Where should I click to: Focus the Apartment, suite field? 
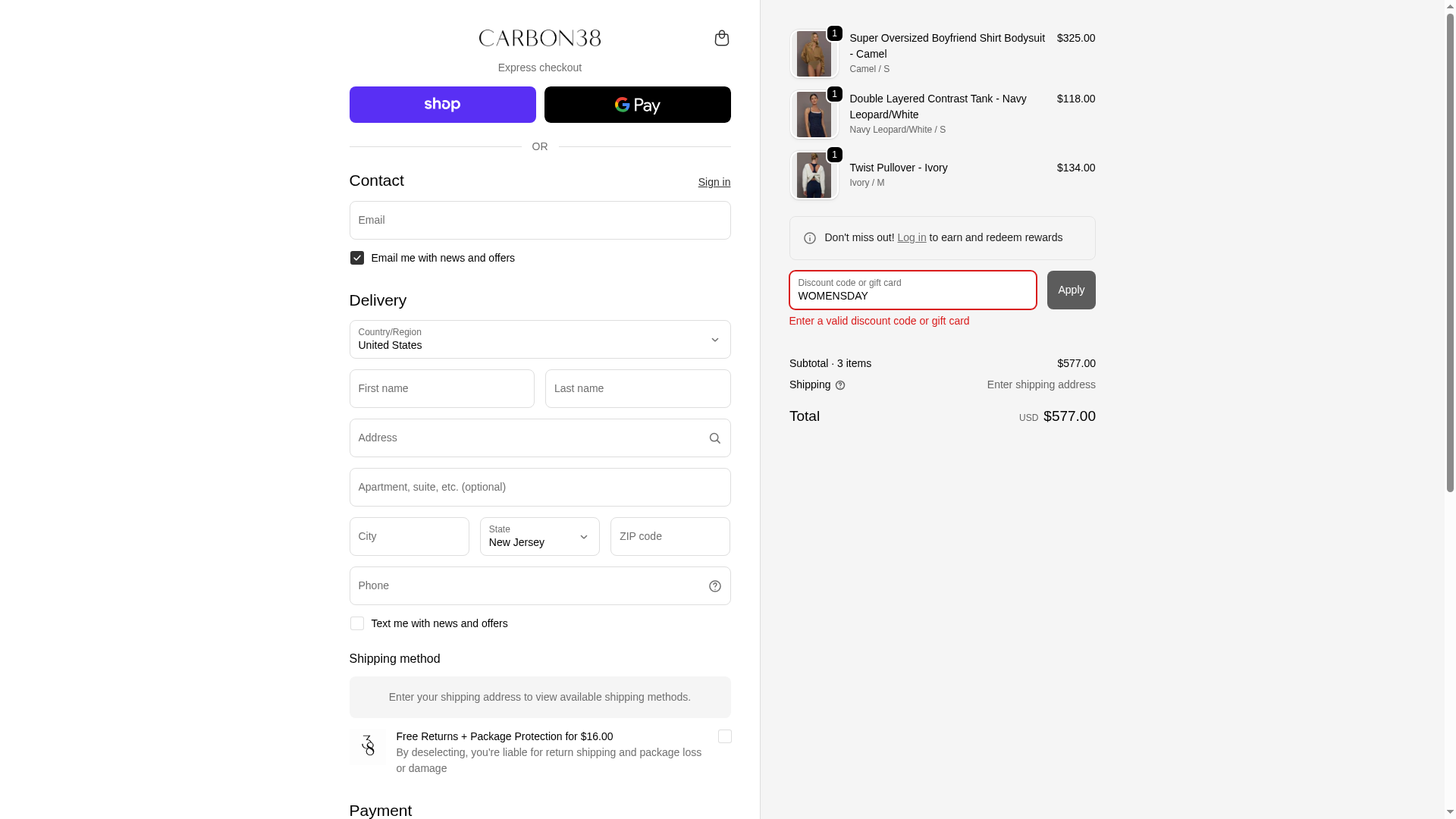click(x=540, y=487)
